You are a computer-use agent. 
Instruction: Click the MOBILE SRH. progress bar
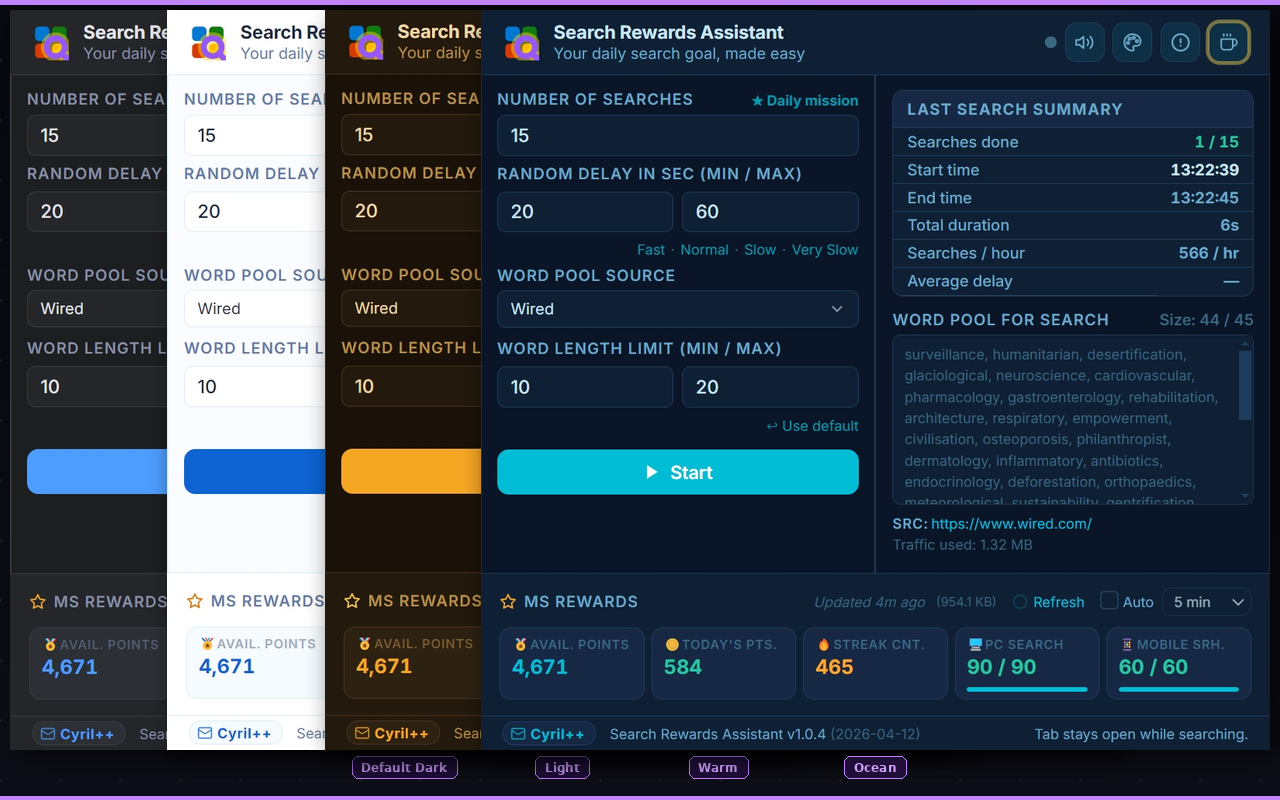coord(1179,689)
